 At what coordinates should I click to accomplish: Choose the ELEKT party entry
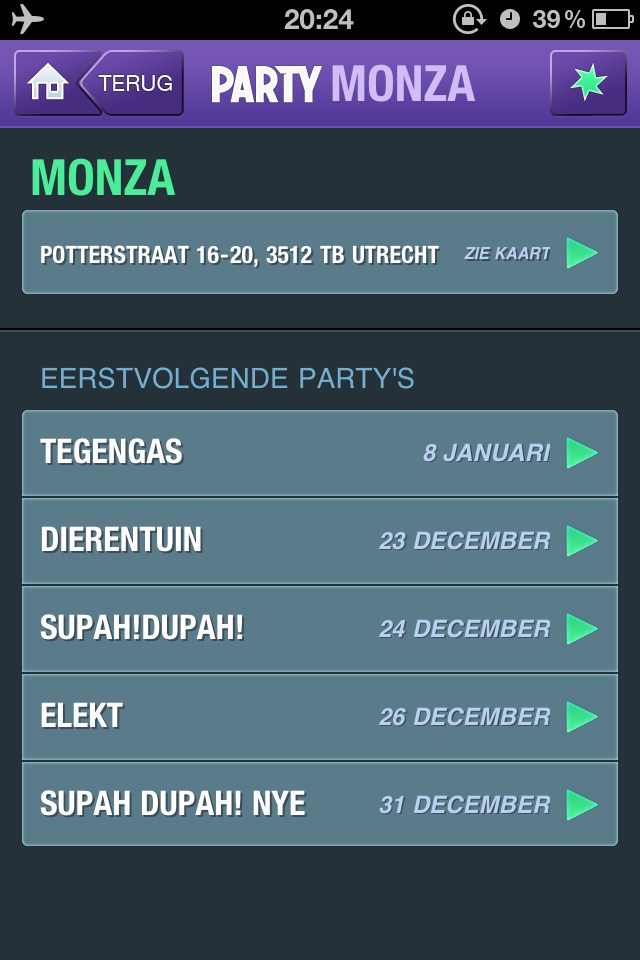point(82,717)
